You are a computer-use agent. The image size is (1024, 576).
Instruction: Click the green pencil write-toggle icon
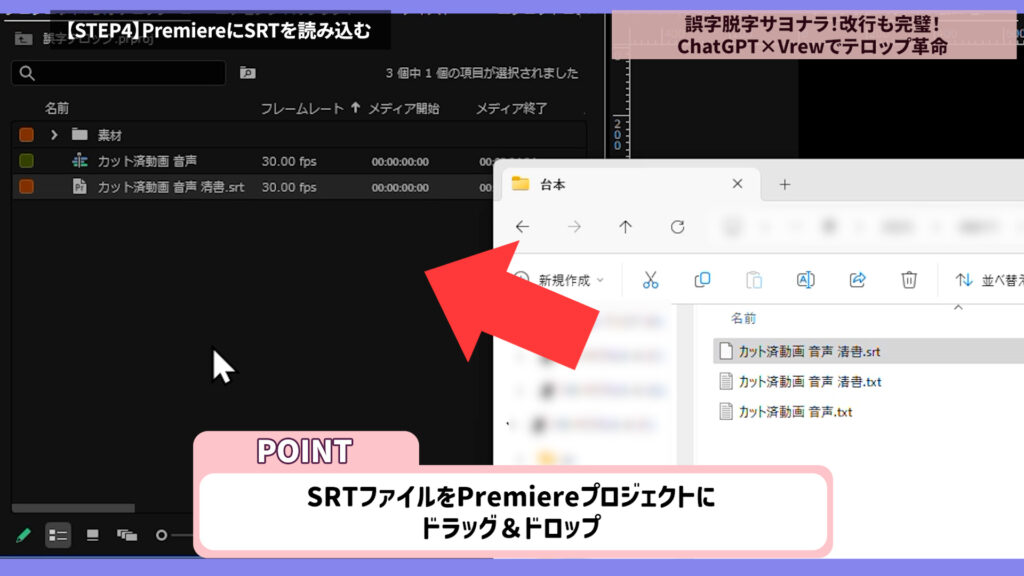tap(24, 536)
